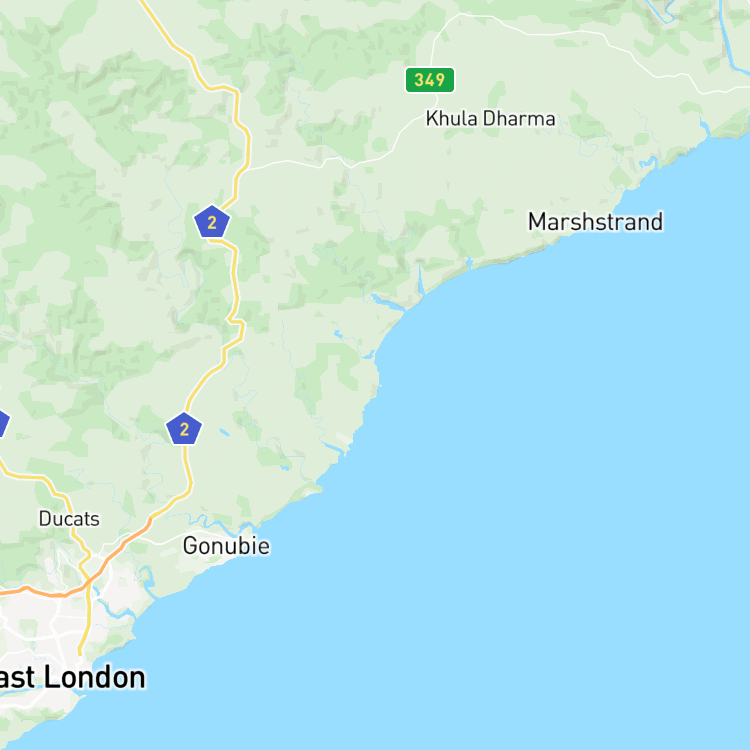The image size is (750, 750).
Task: Click the small blue lake east of southern 2 shield
Action: point(224,433)
